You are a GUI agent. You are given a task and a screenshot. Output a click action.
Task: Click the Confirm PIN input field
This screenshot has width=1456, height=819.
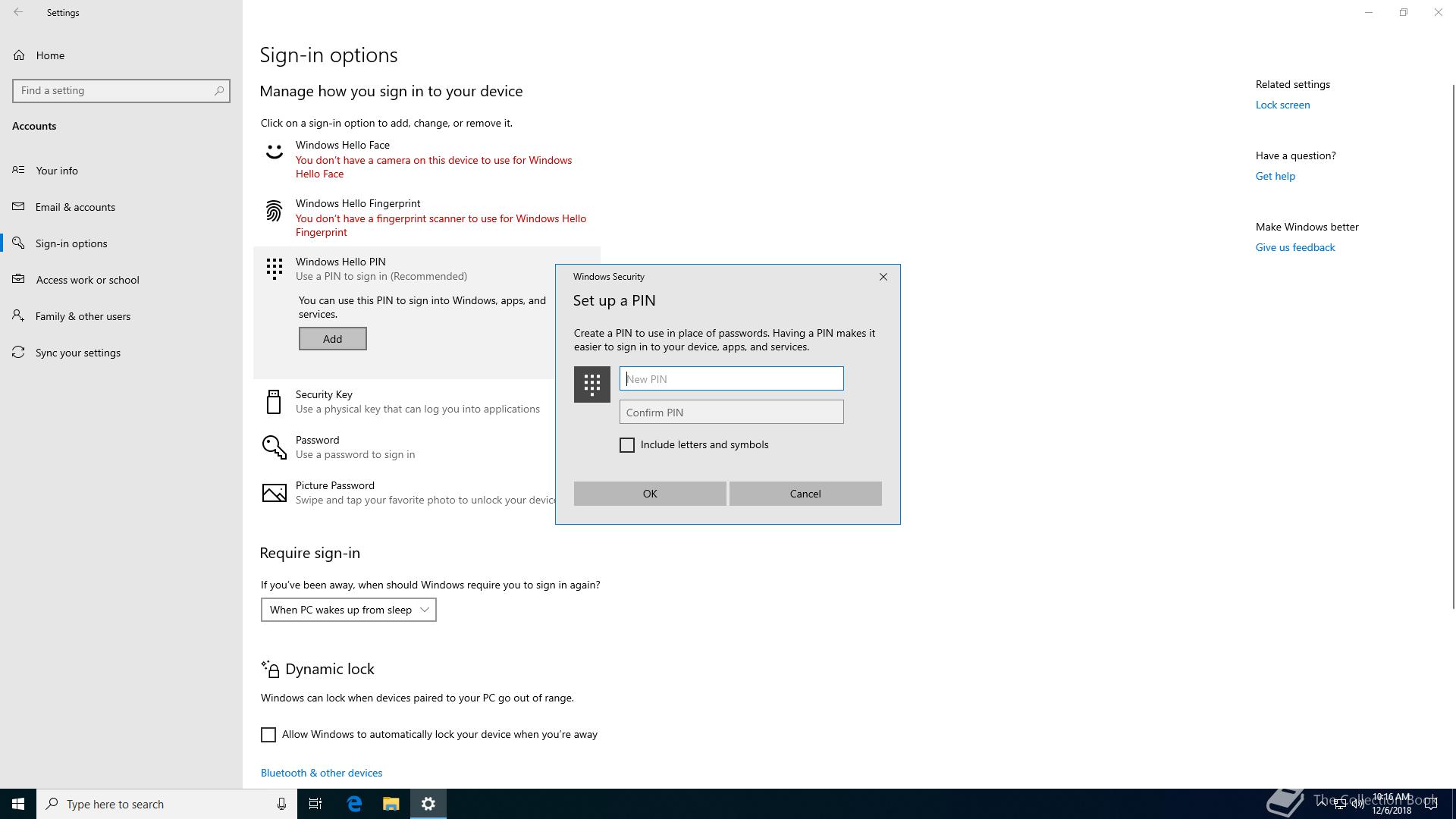[x=732, y=412]
